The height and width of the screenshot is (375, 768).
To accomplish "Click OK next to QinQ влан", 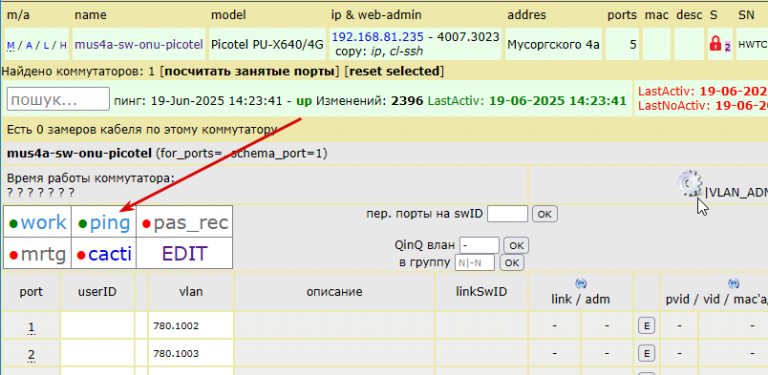I will (516, 245).
